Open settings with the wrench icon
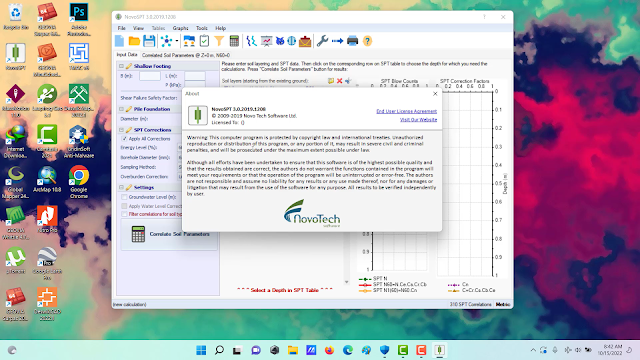The image size is (640, 360). coord(322,41)
